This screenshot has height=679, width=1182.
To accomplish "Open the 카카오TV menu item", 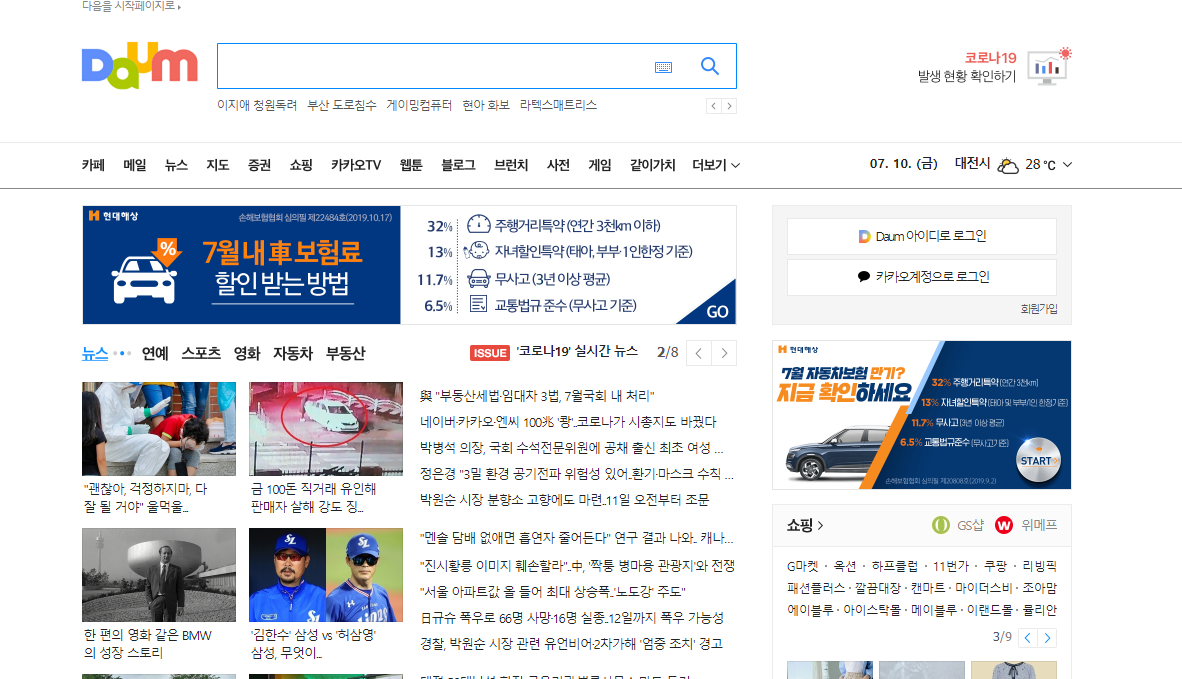I will coord(356,165).
